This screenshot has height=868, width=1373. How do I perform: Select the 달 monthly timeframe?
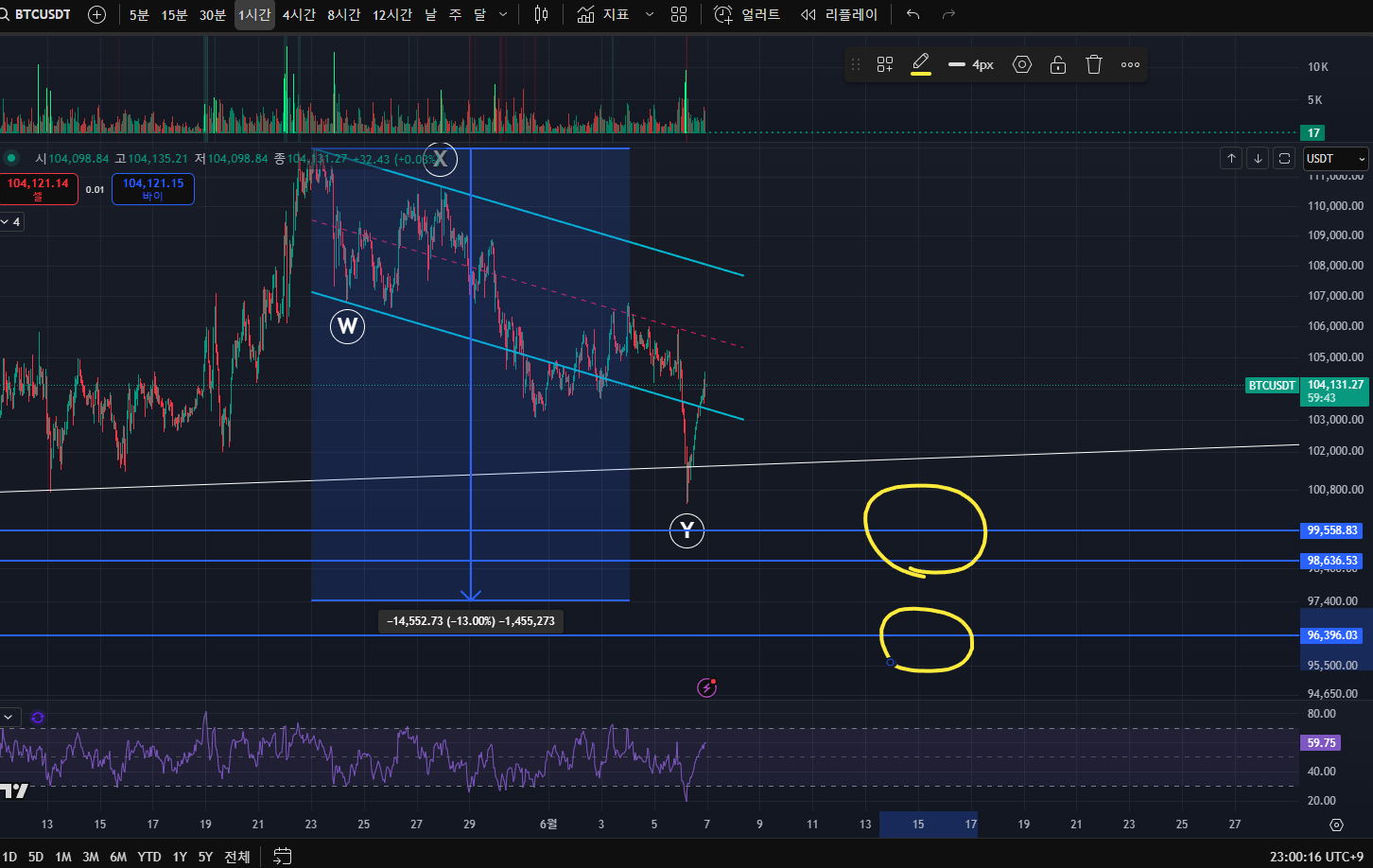point(479,14)
